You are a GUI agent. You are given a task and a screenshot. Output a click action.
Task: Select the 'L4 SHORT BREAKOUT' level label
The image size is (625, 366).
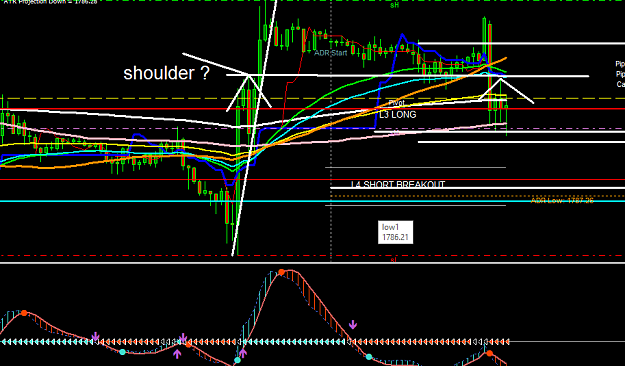(397, 184)
